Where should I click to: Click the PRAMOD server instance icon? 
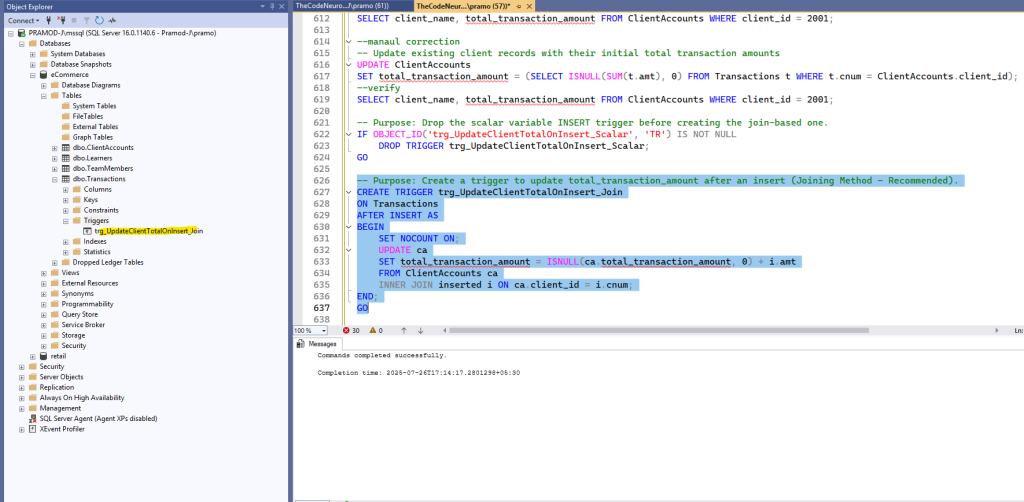[x=22, y=33]
